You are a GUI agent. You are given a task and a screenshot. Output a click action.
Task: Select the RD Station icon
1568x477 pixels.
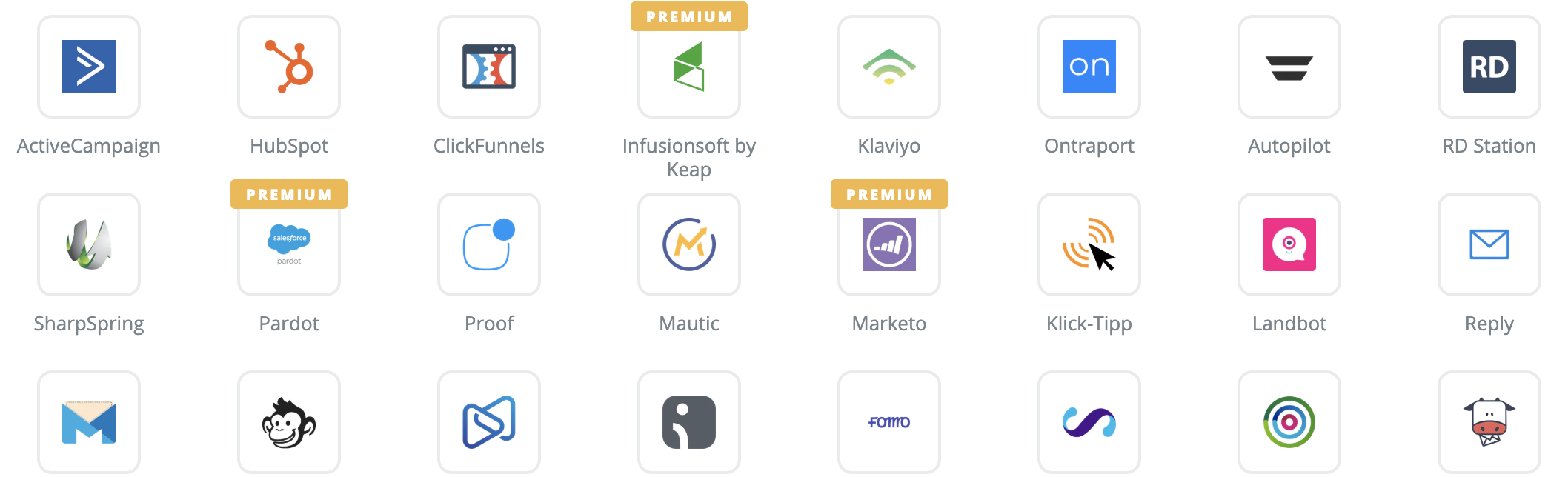click(1489, 67)
